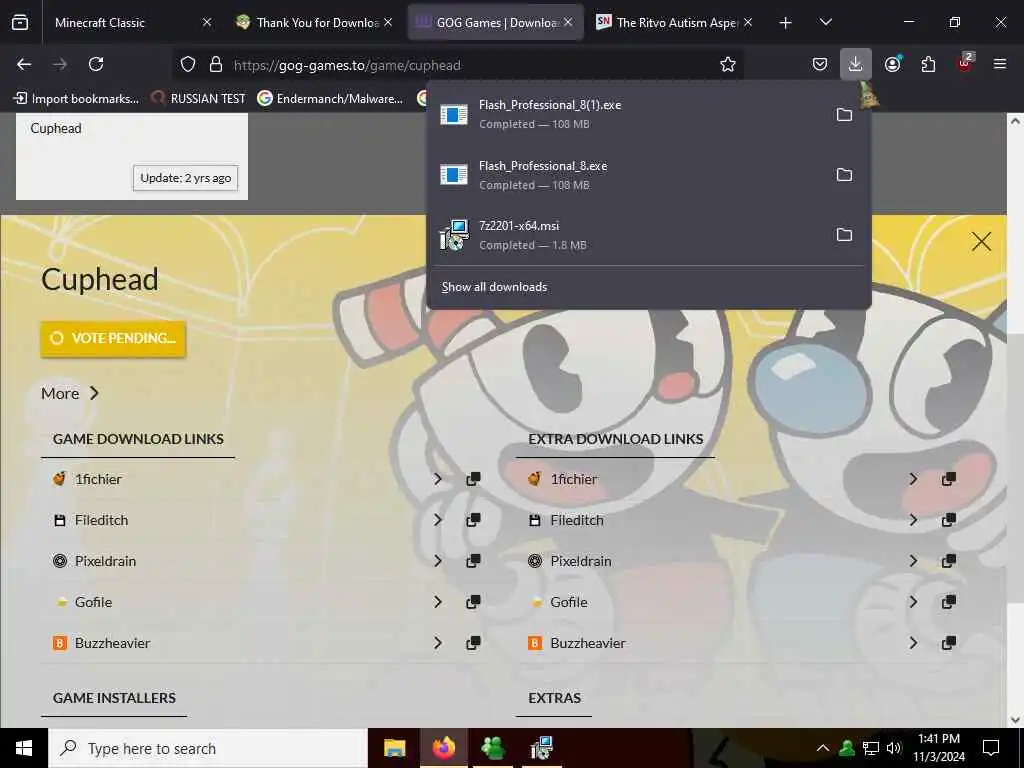Open the Firefox downloads panel button
This screenshot has height=768, width=1024.
(856, 64)
